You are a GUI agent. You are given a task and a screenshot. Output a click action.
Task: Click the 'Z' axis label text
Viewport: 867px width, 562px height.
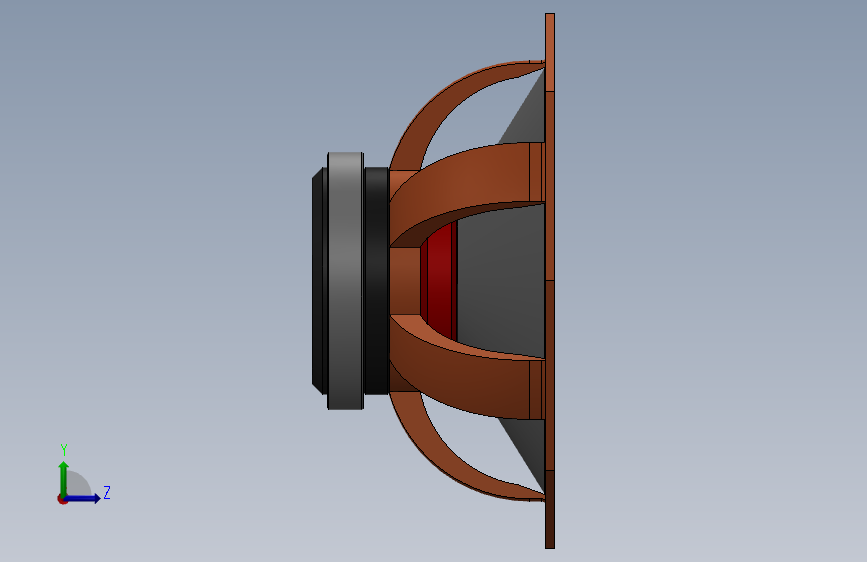click(x=107, y=492)
